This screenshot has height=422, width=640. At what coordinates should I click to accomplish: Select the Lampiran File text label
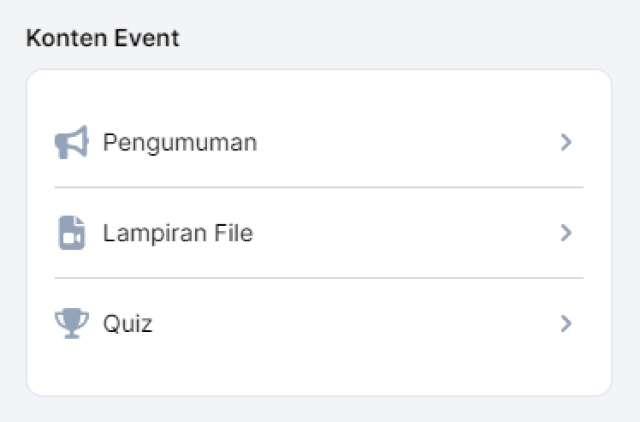178,233
